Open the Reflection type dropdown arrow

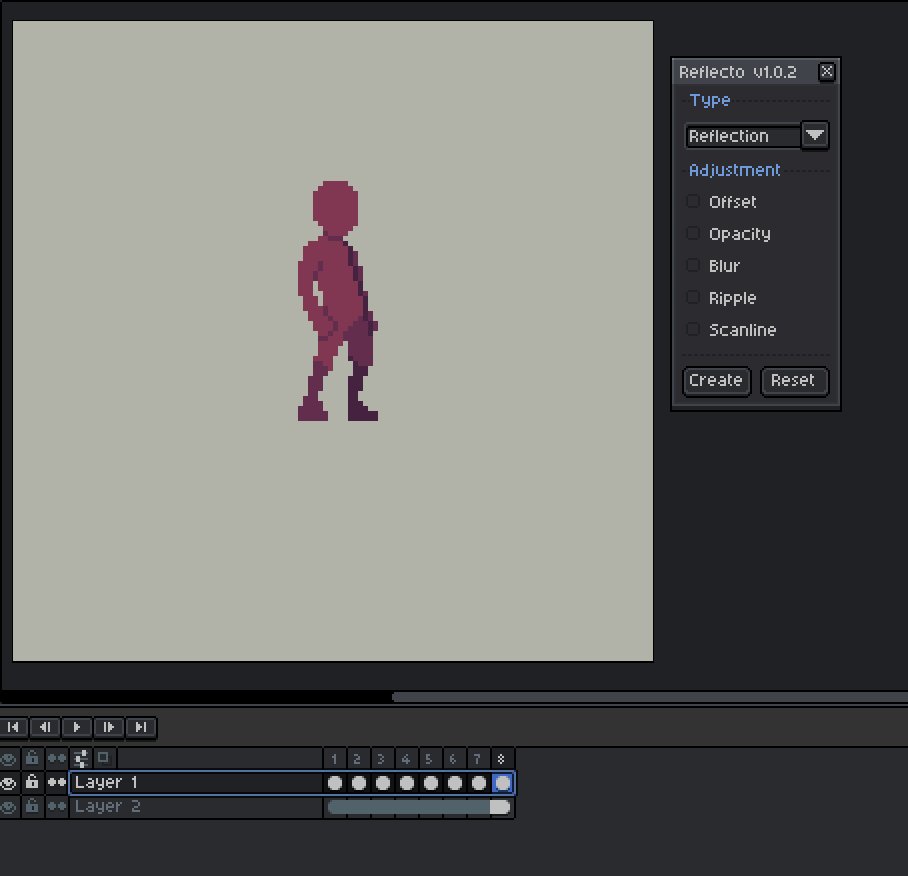815,135
